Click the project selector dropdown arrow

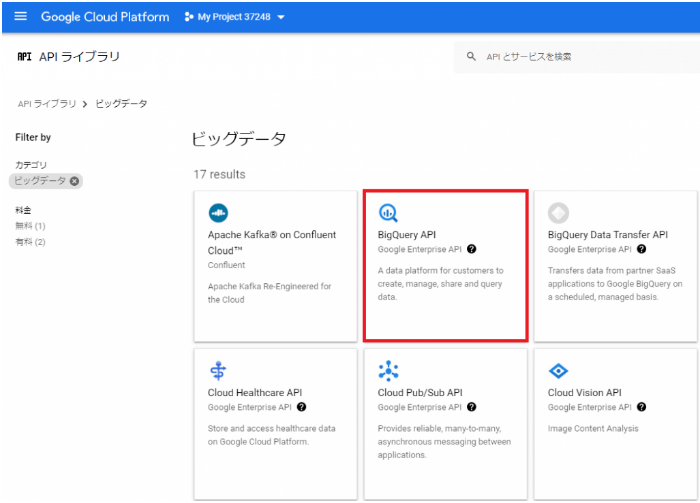point(281,17)
